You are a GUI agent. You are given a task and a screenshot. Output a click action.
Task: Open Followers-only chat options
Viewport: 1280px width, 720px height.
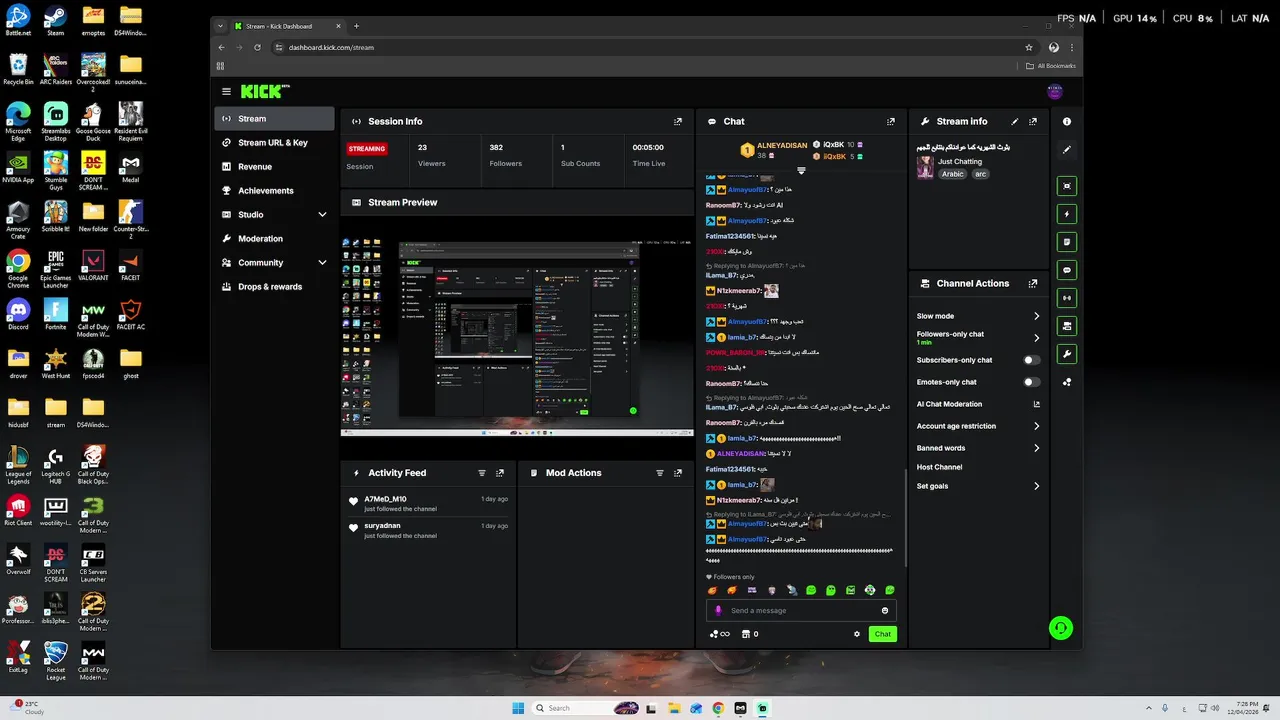point(979,338)
